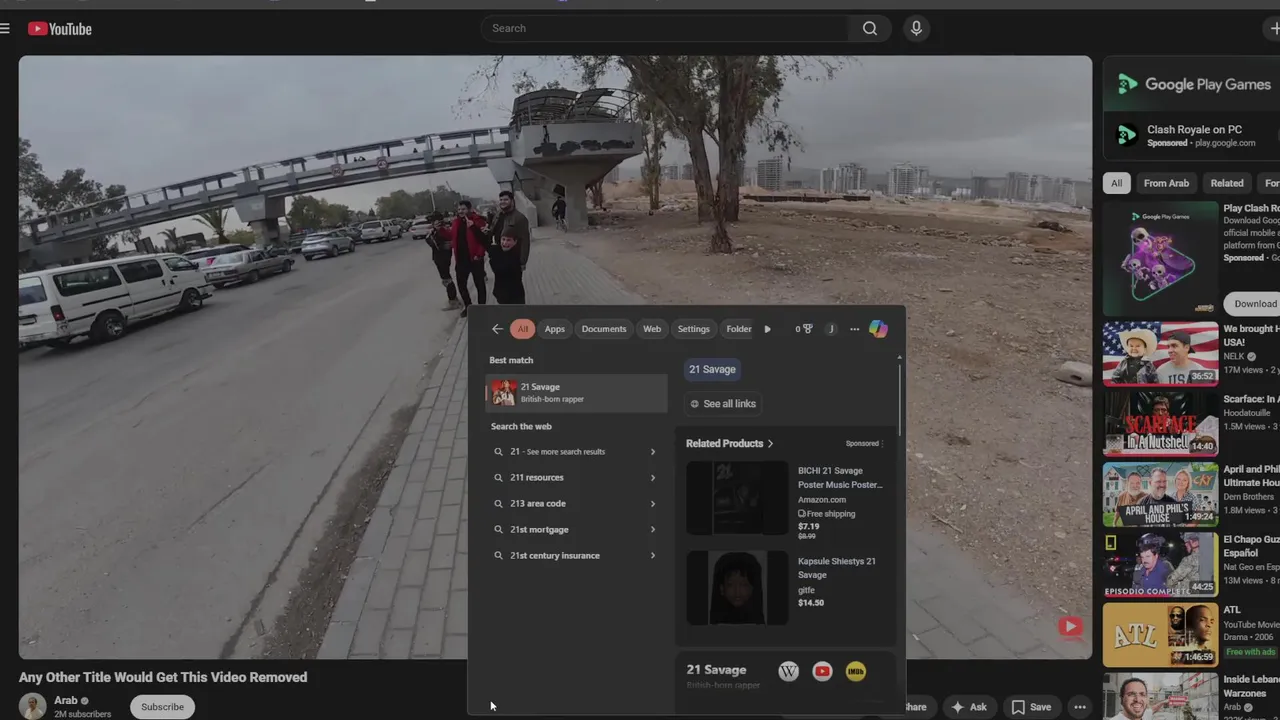The image size is (1280, 720).
Task: Select the All search filter
Action: (522, 329)
